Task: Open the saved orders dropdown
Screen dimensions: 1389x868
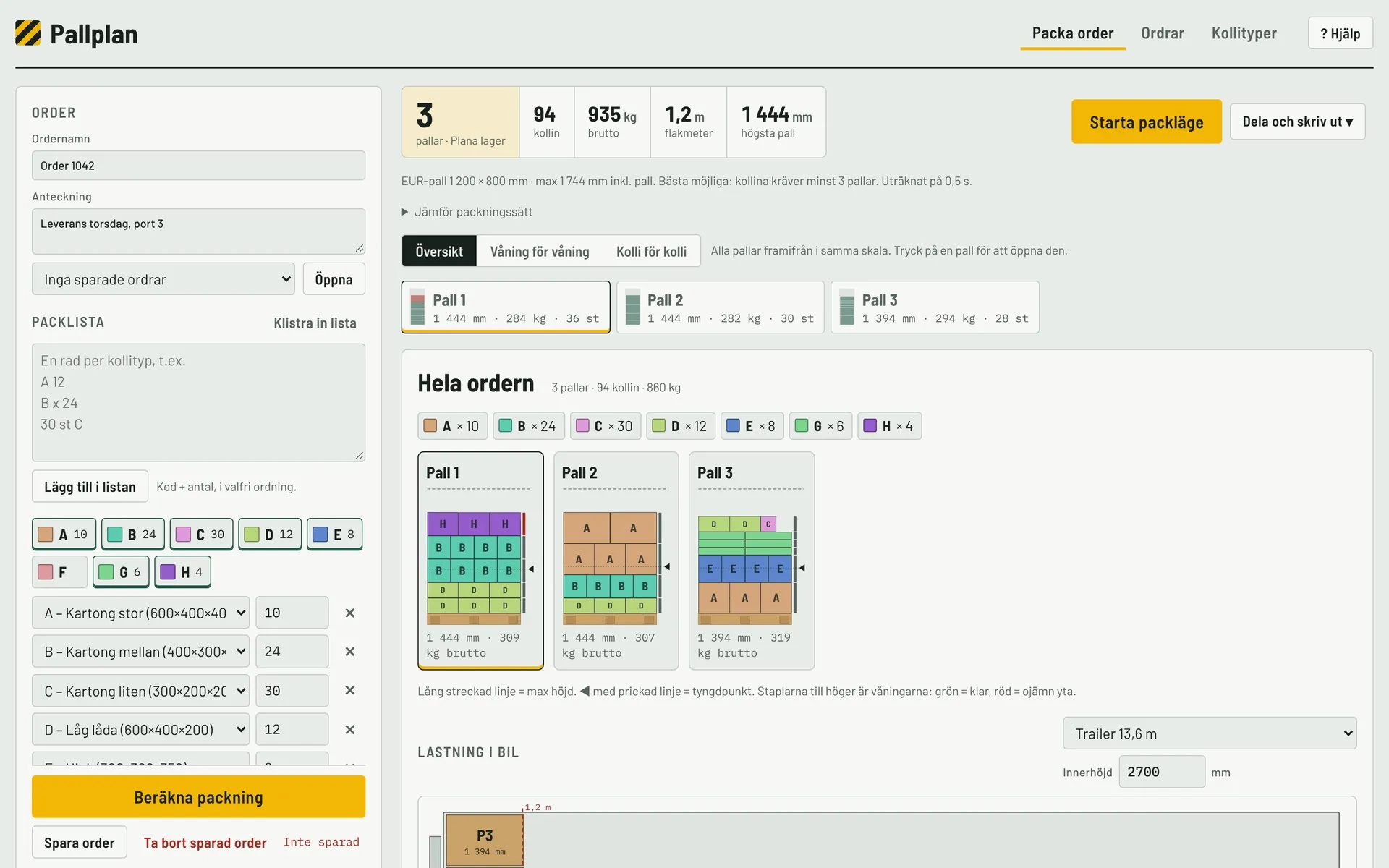Action: pyautogui.click(x=163, y=279)
